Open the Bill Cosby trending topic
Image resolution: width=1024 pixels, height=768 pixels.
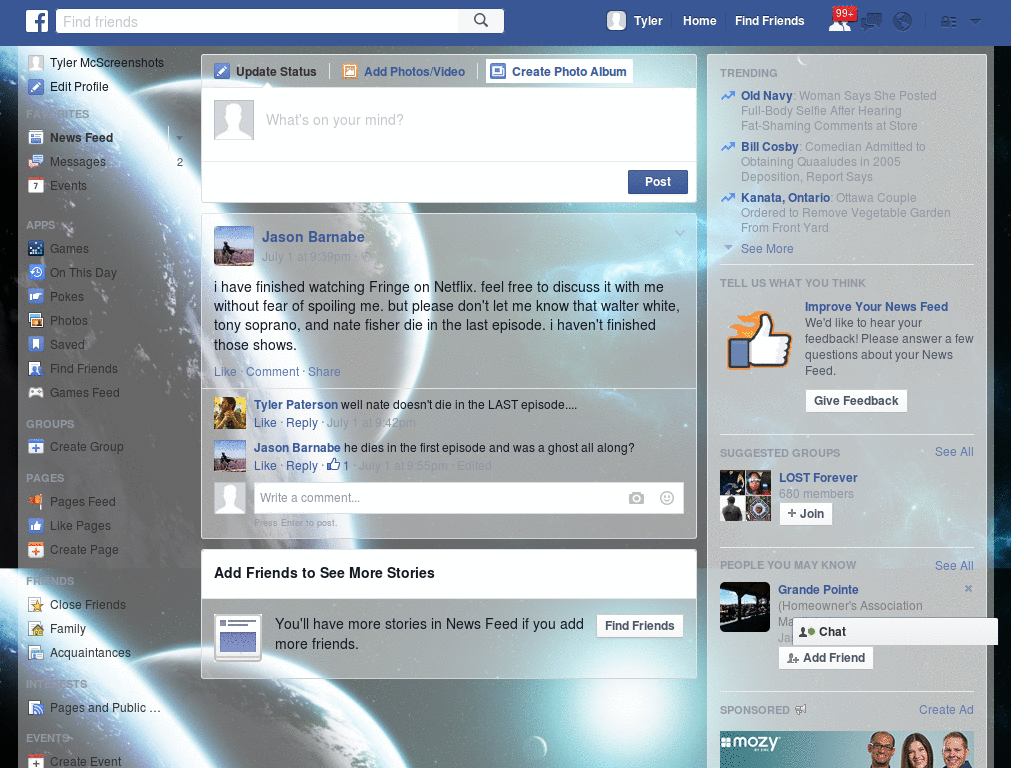[769, 147]
